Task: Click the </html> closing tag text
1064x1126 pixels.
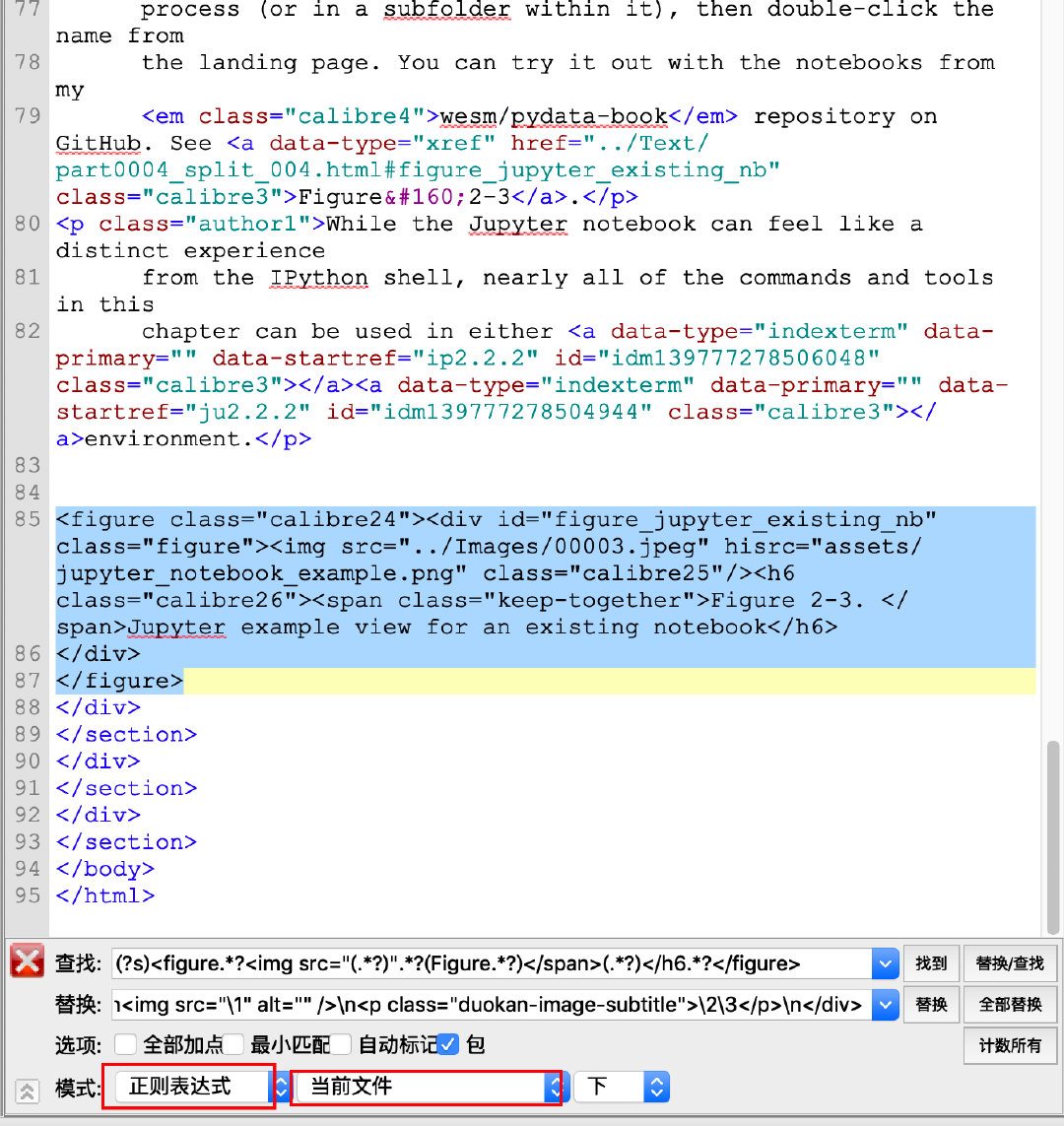Action: click(105, 895)
